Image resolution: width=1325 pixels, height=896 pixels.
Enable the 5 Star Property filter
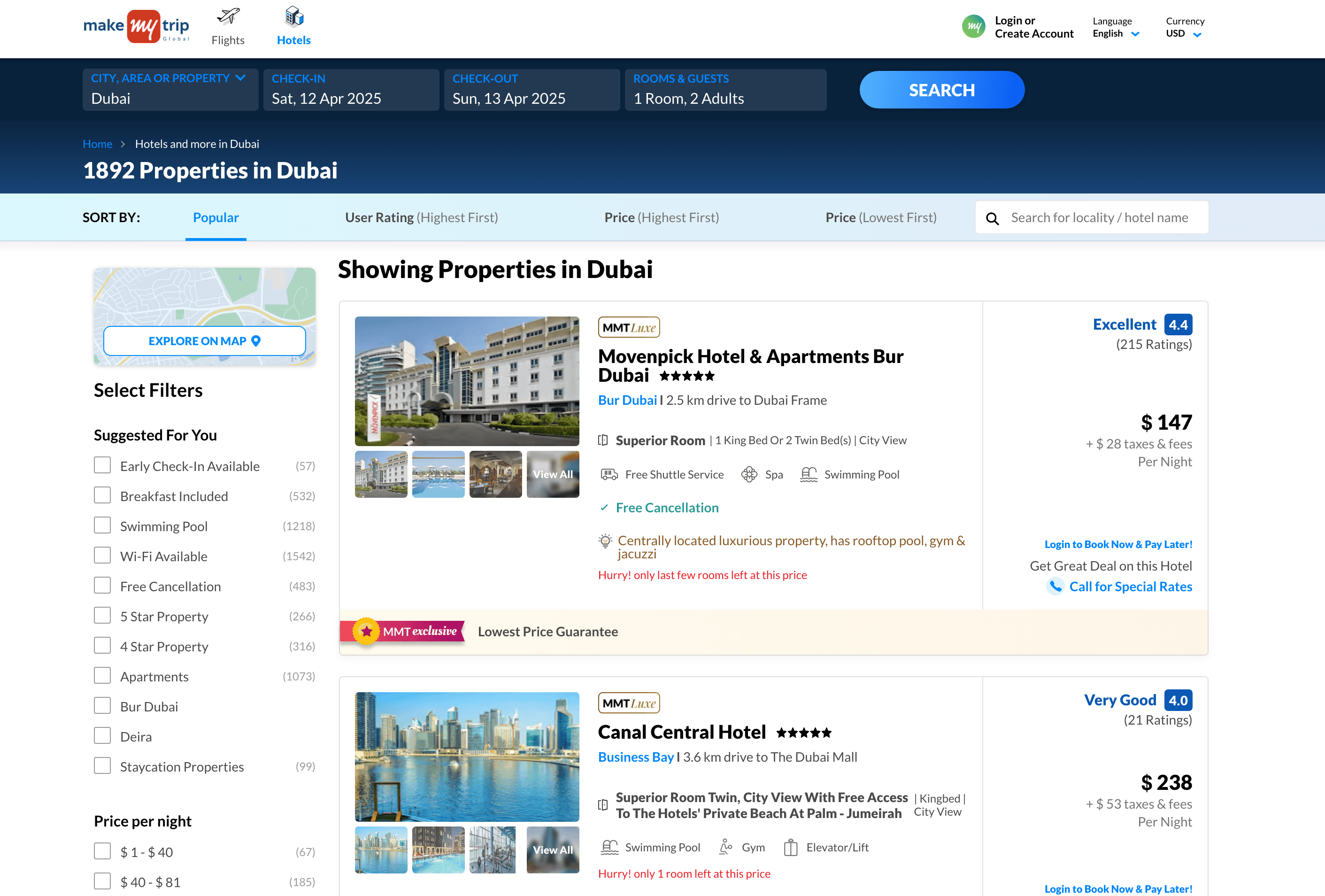tap(103, 615)
